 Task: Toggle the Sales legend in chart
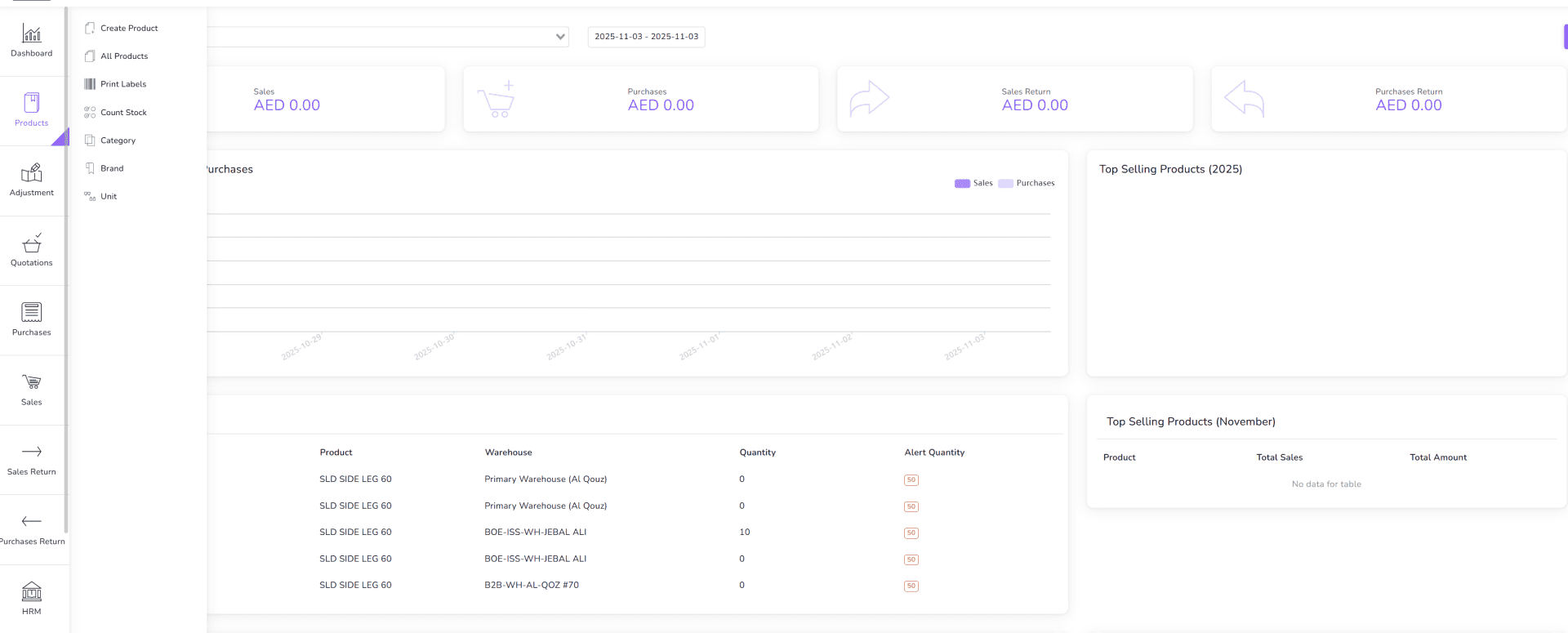click(x=974, y=183)
